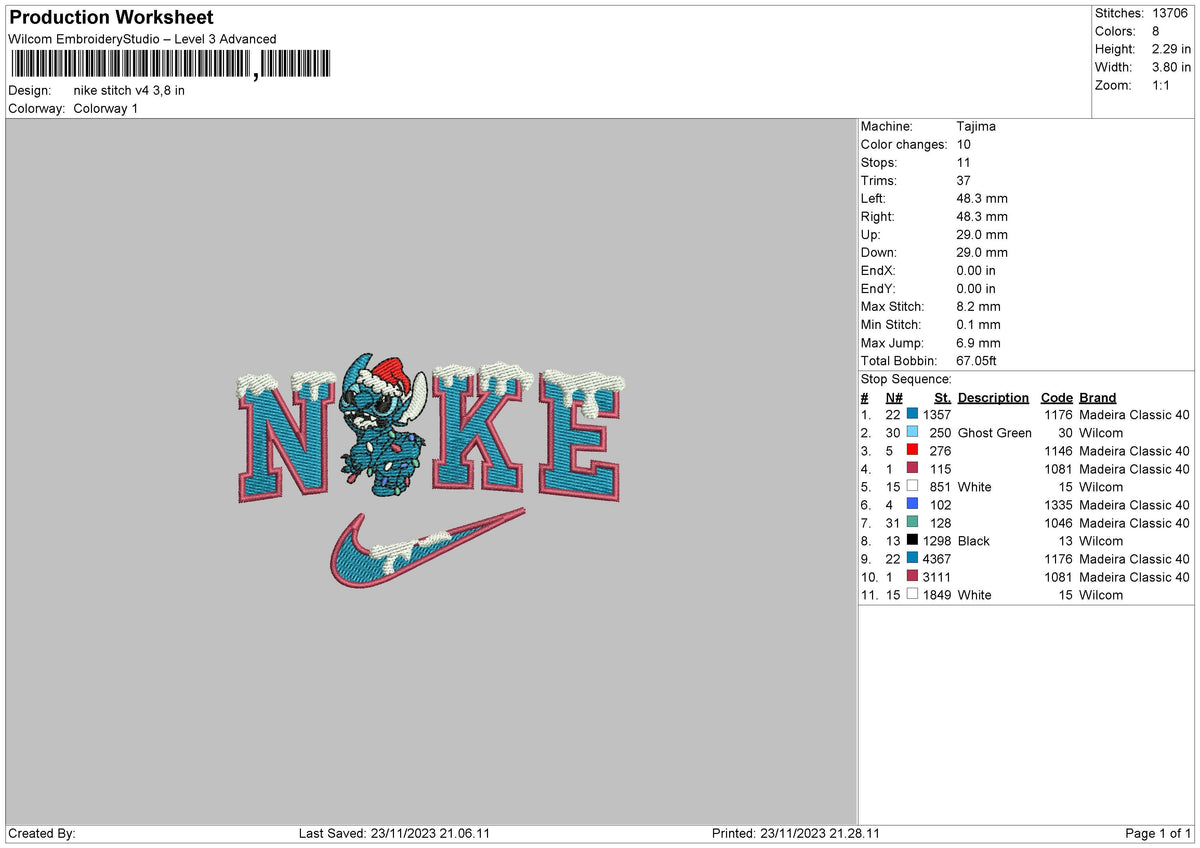Click 'Wilcom EmbroideryStudio – Level 3 Advanced' text
Viewport: 1200px width, 848px height.
(x=142, y=39)
